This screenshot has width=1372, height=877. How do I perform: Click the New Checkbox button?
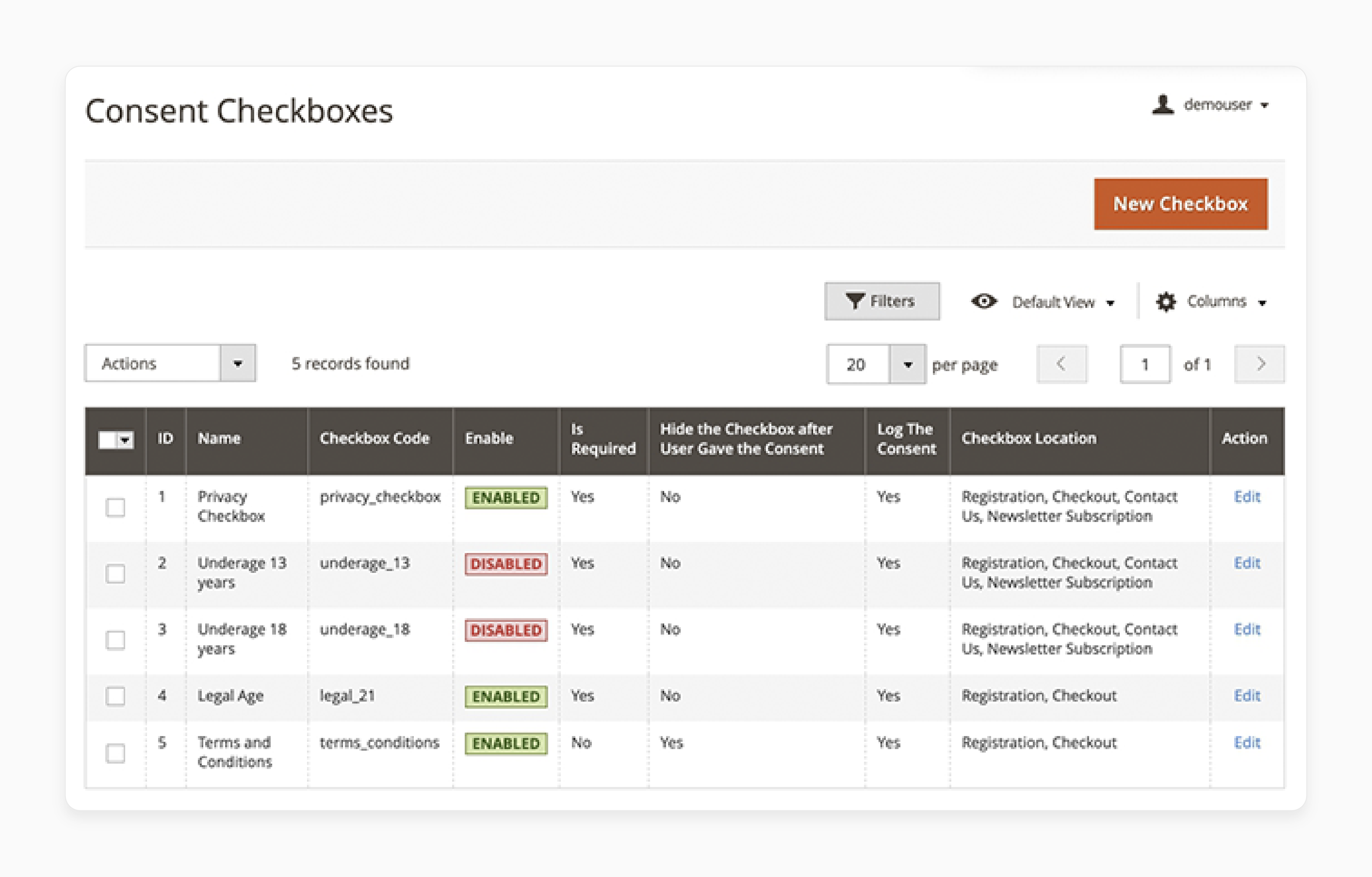[1181, 204]
